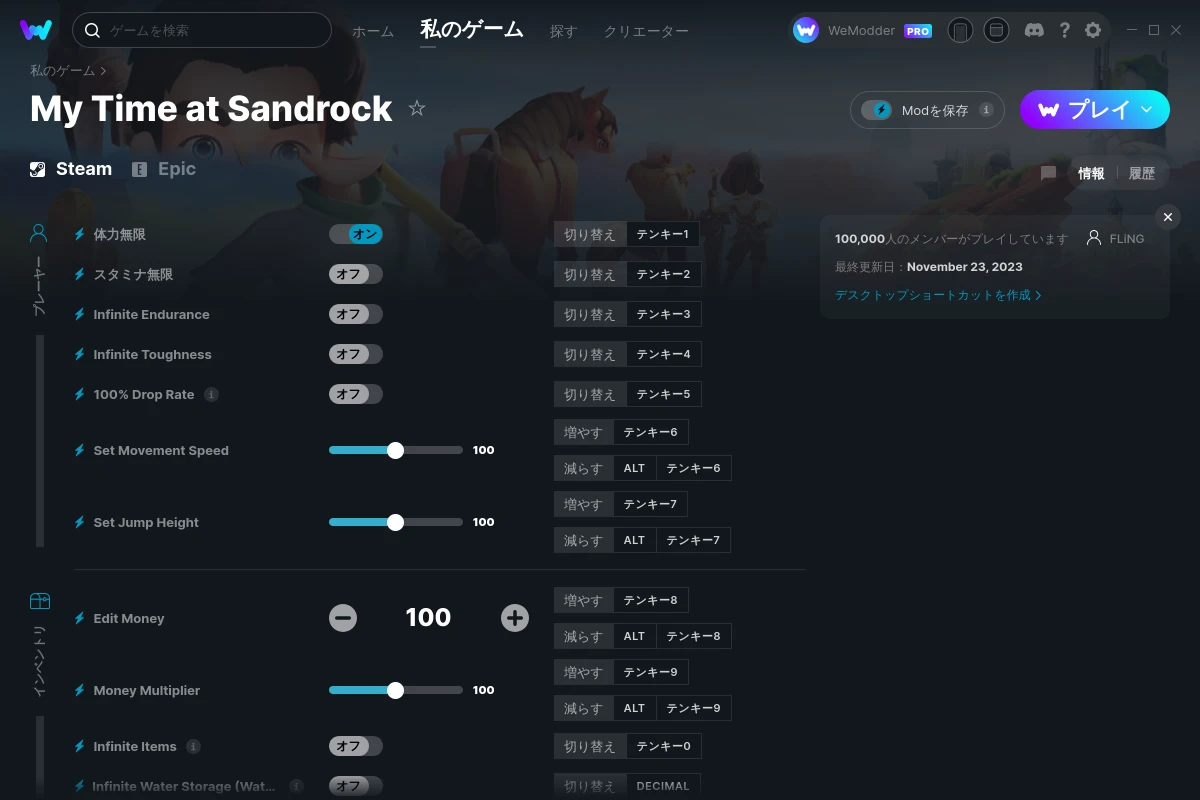Click lightning icon next to 体力無限
Image resolution: width=1200 pixels, height=800 pixels.
click(80, 234)
